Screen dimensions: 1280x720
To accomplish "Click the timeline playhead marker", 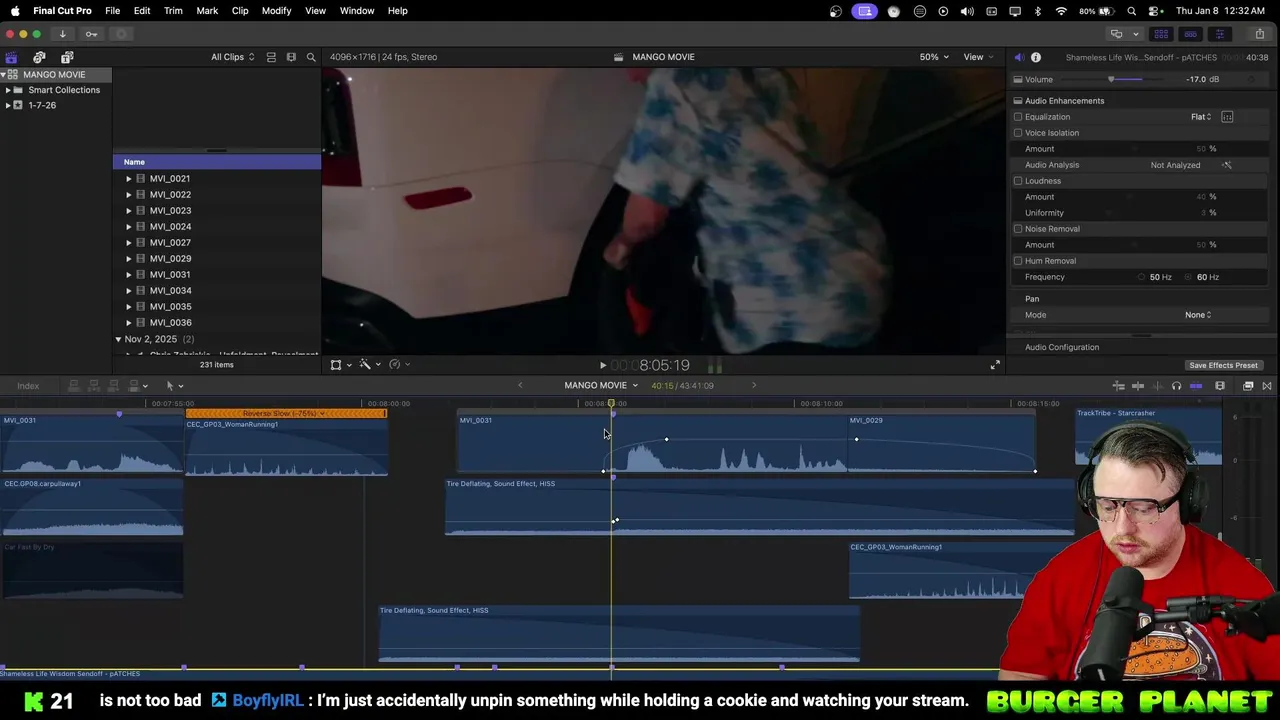I will (611, 404).
